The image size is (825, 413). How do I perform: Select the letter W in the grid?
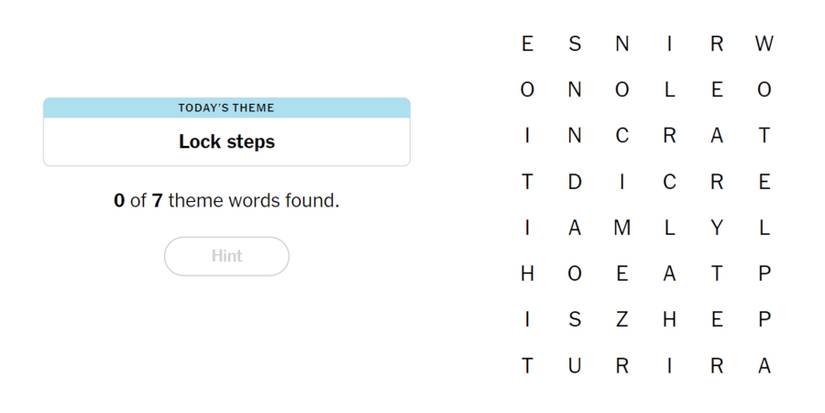(764, 44)
